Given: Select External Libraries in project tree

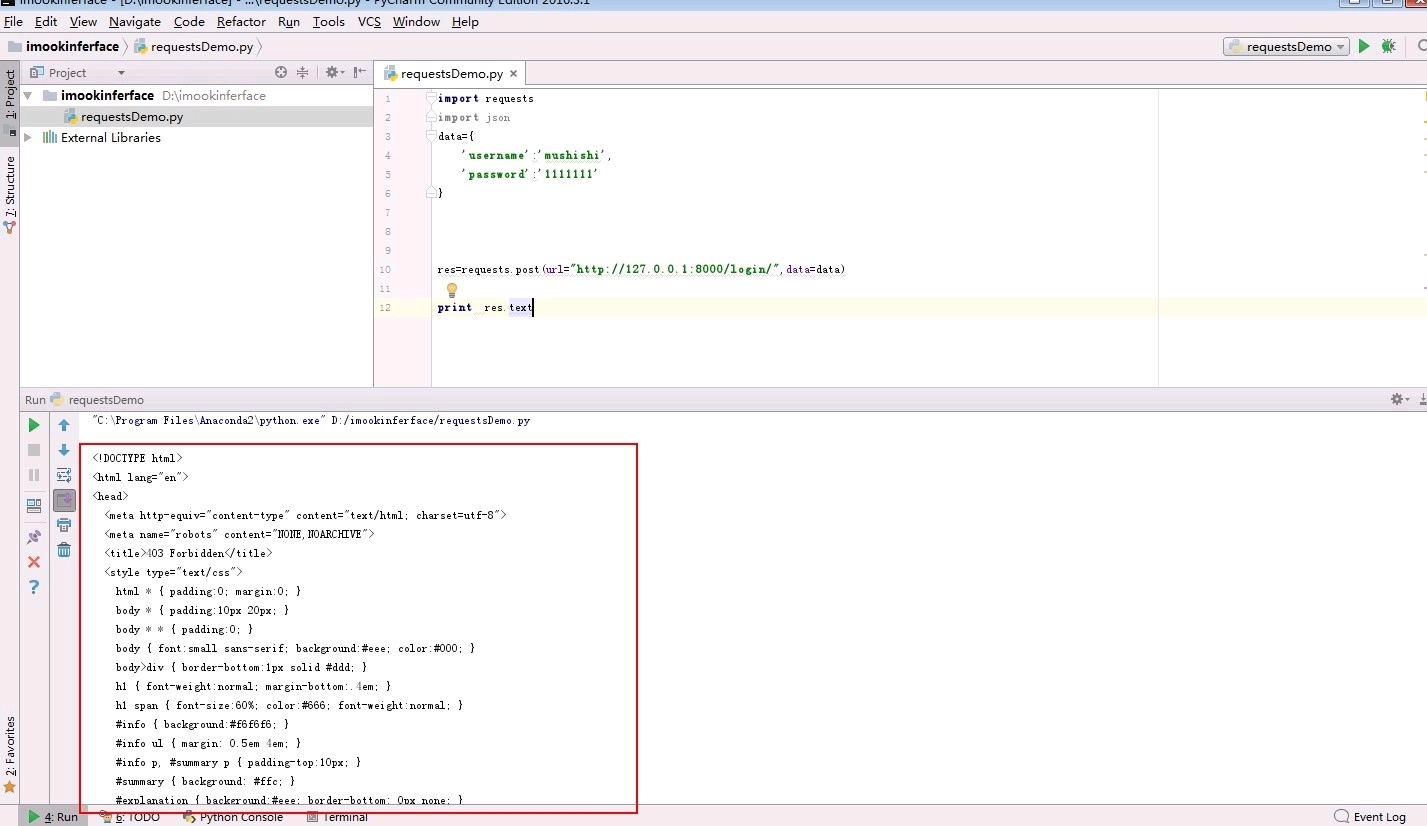Looking at the screenshot, I should (x=110, y=138).
